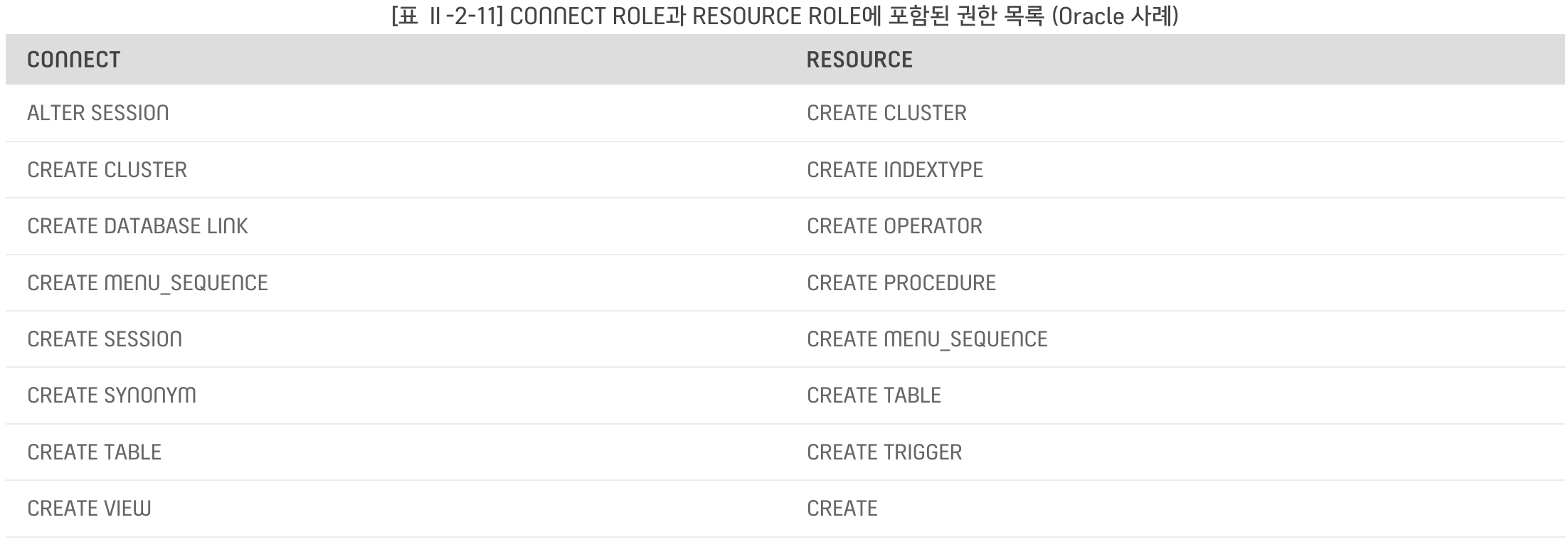Select the CREATE PROCEDURE cell
The width and height of the screenshot is (1568, 542).
901,283
